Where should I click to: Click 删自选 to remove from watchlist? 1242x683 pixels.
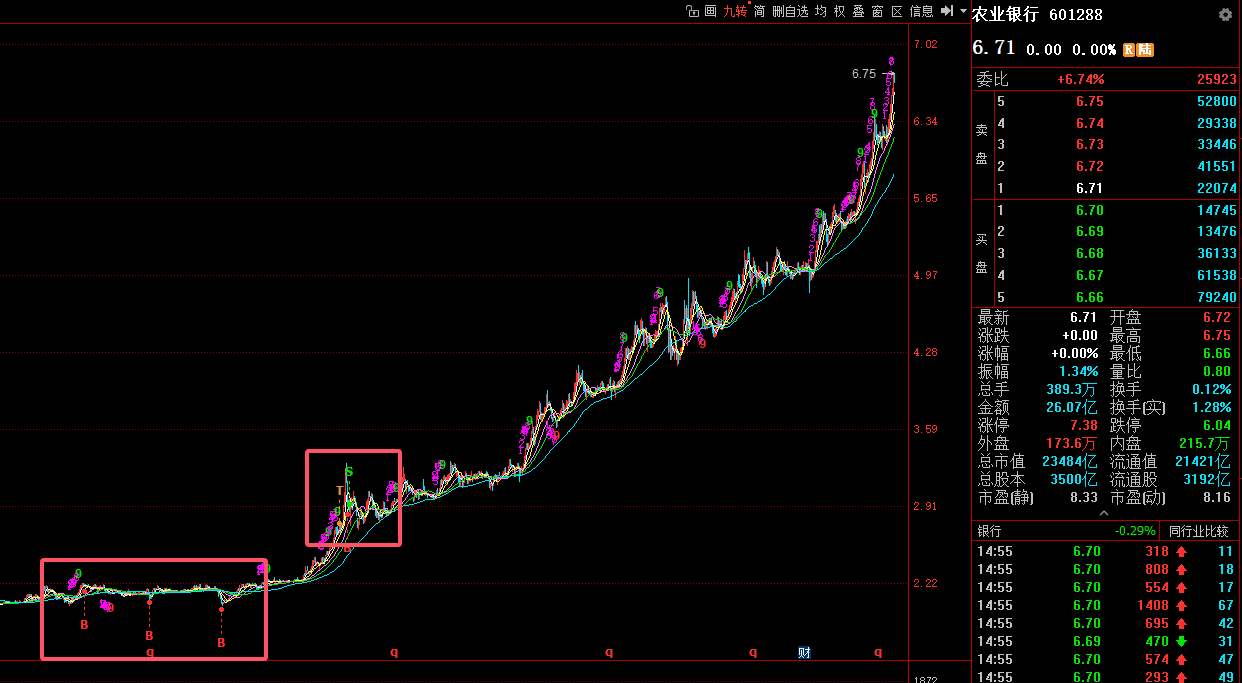click(790, 11)
